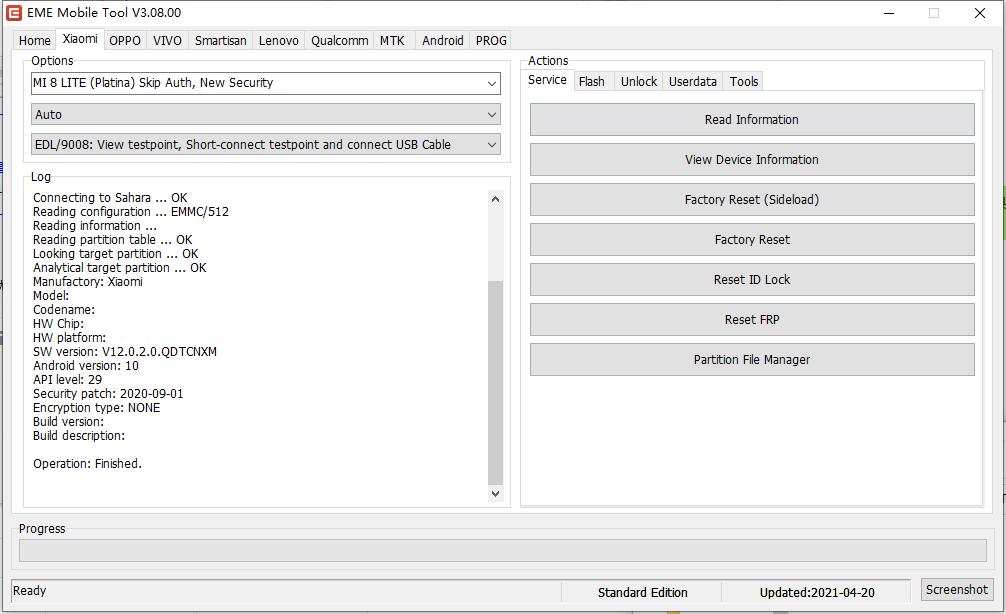Click the Read Information button
The image size is (1006, 614).
[x=752, y=120]
